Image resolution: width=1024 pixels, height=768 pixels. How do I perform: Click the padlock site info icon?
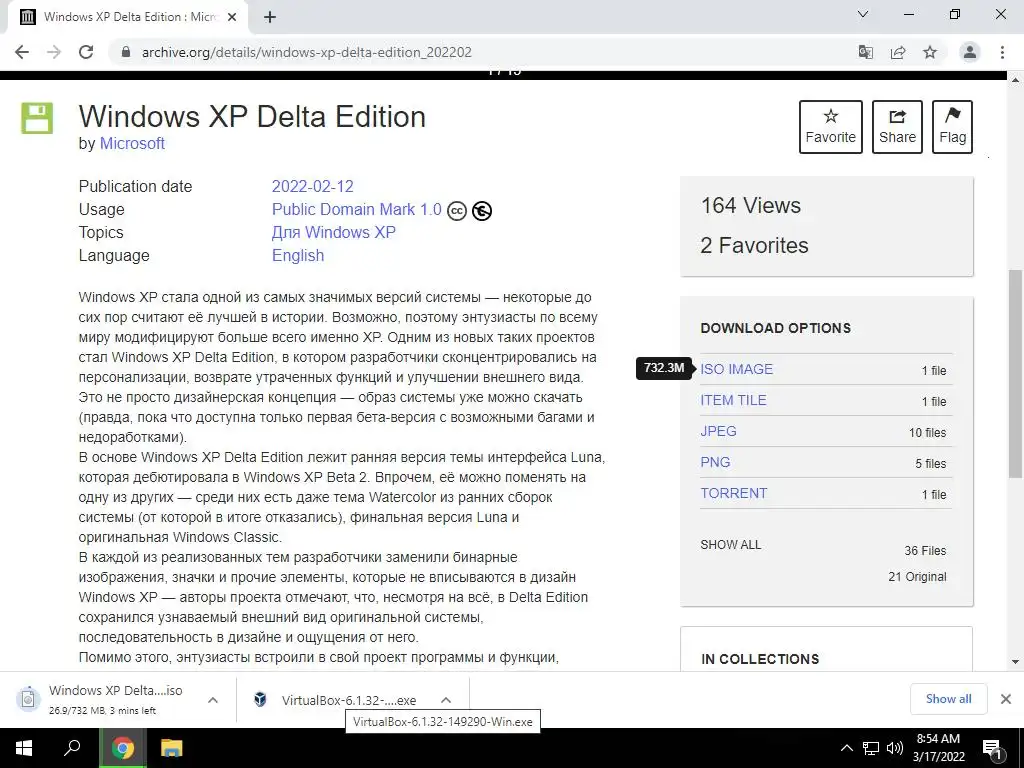126,52
